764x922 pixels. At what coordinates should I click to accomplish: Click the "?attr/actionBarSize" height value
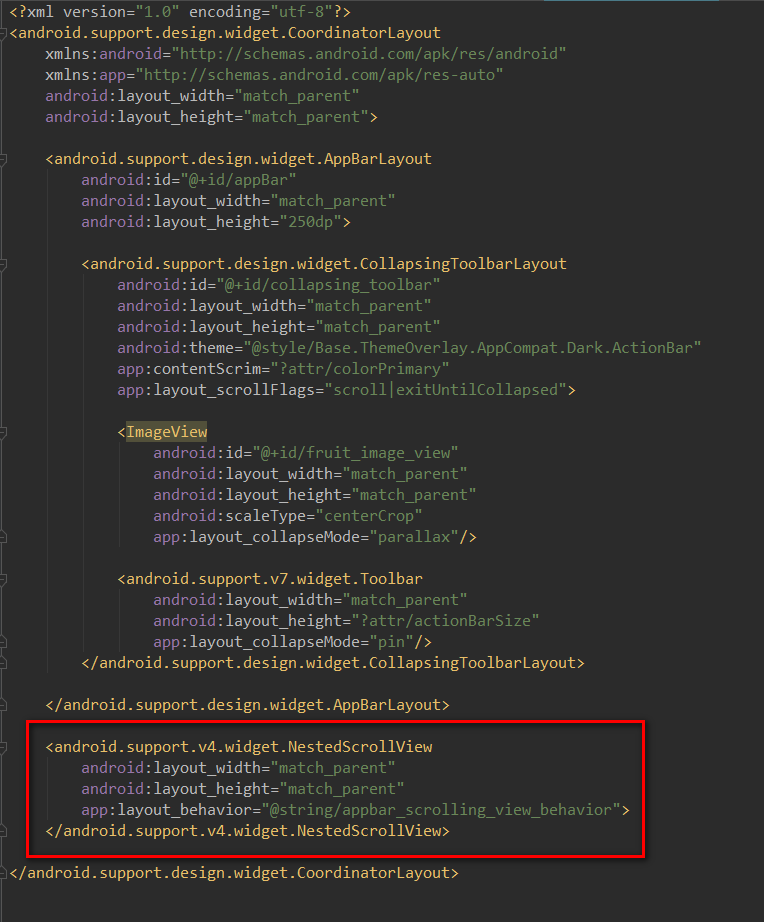point(445,621)
